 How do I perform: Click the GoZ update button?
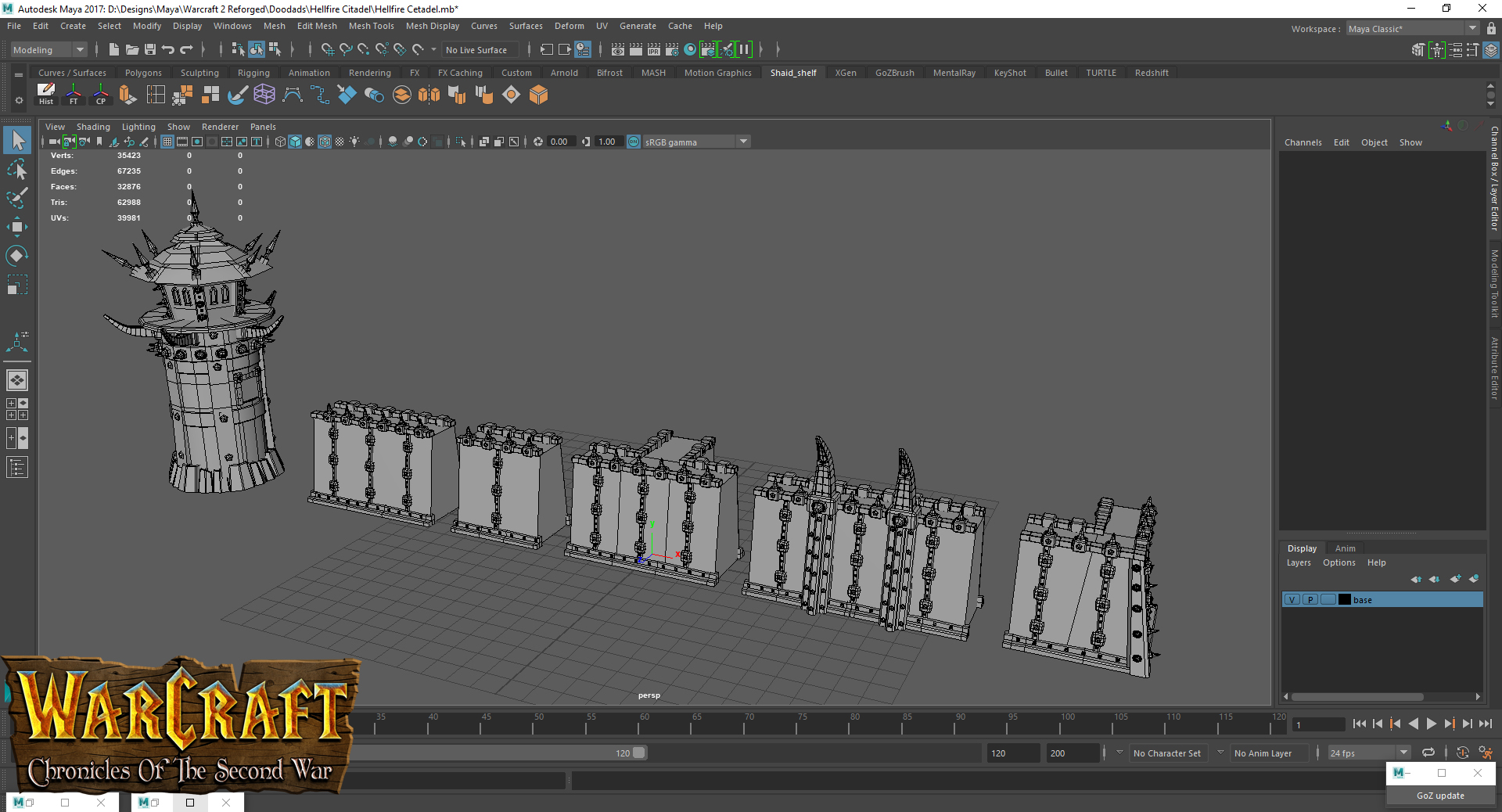tap(1440, 796)
